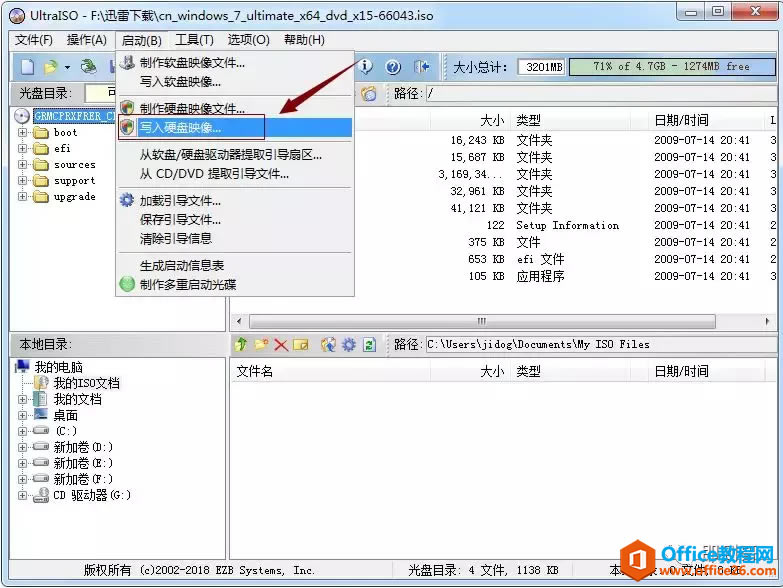Expand the 新加卷 (D:) node
Viewport: 783px width, 588px height.
click(x=22, y=447)
